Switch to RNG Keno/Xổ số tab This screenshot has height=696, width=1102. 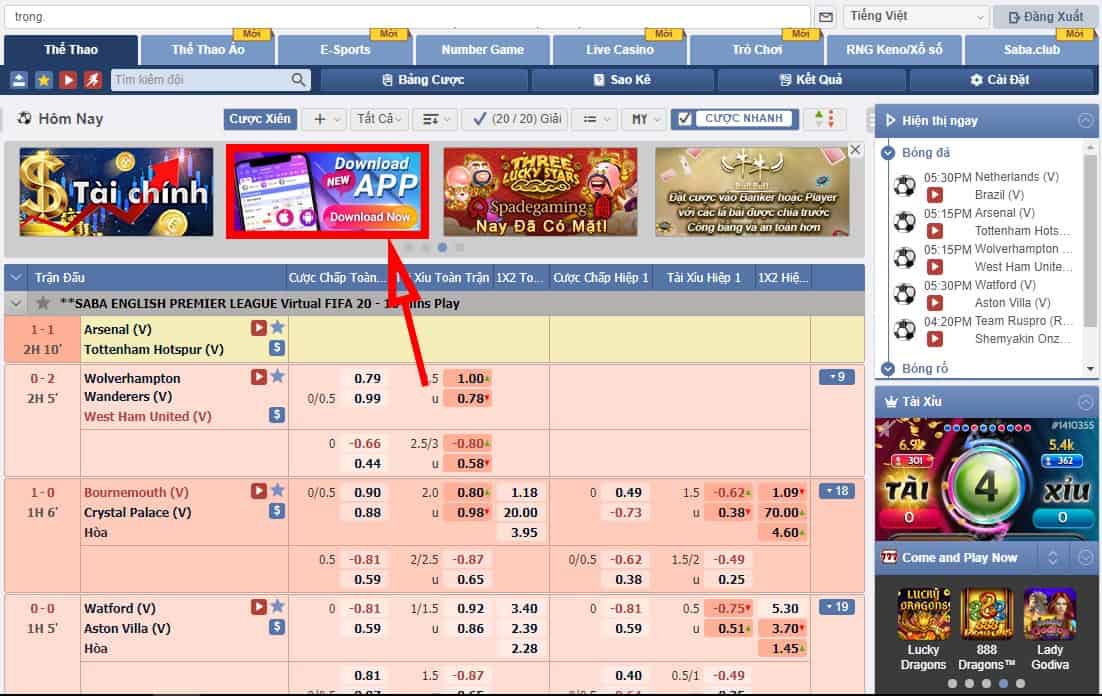coord(894,50)
